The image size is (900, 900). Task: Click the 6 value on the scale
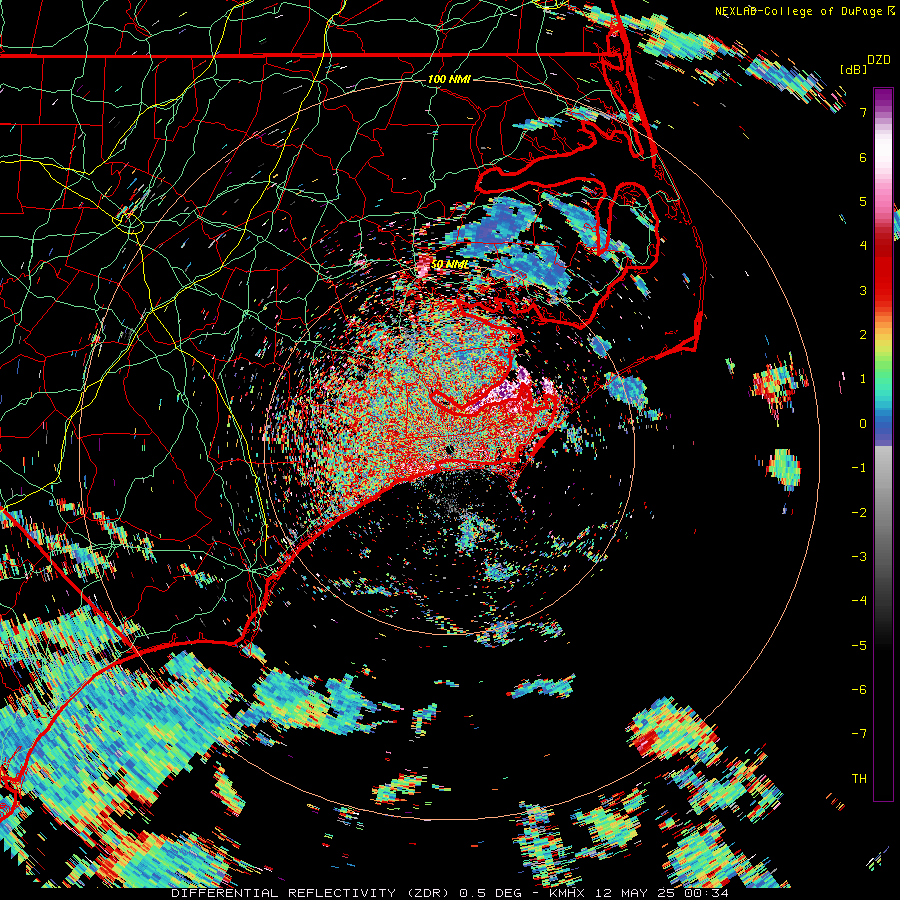click(863, 157)
